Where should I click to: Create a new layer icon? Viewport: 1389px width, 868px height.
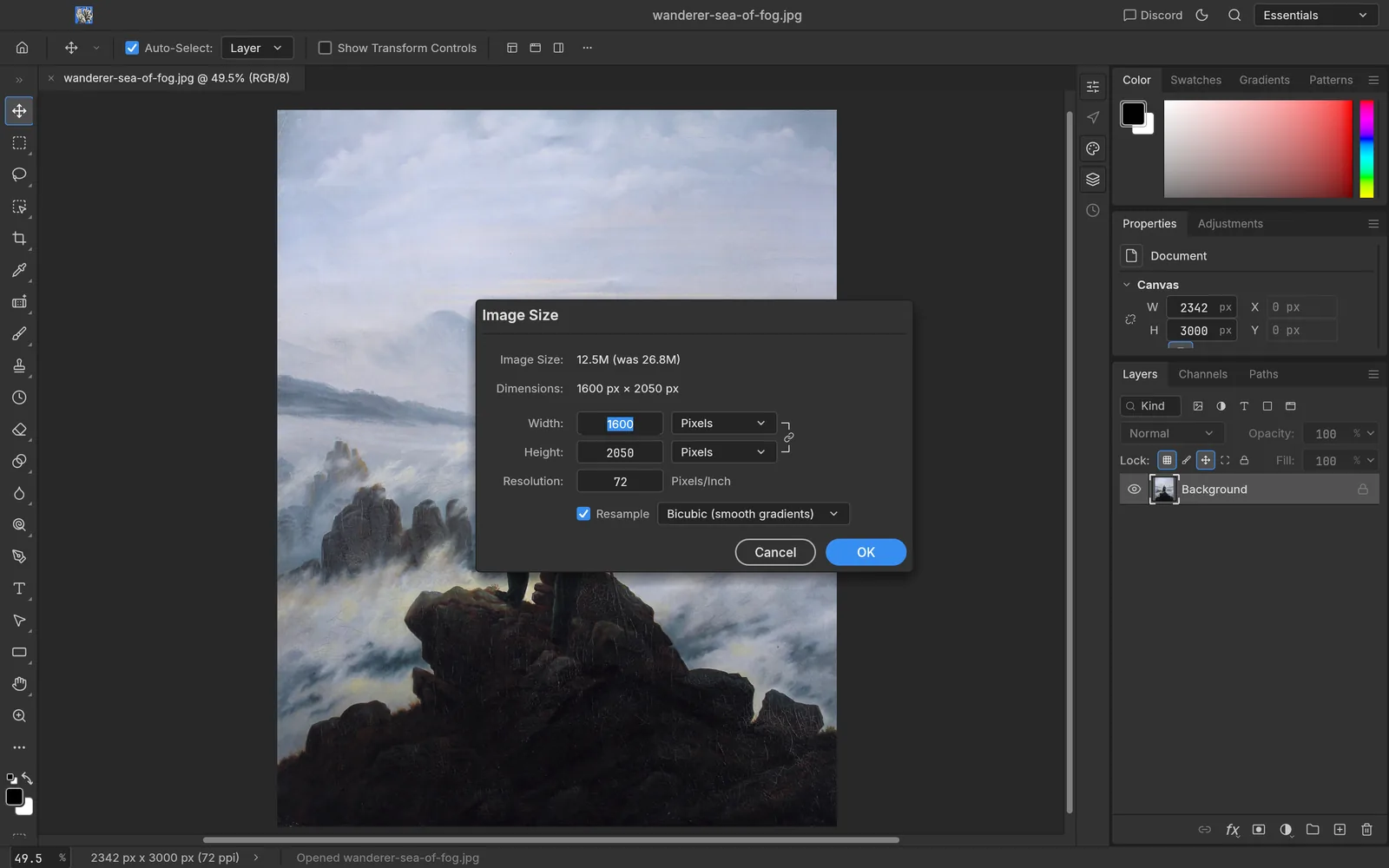point(1340,830)
